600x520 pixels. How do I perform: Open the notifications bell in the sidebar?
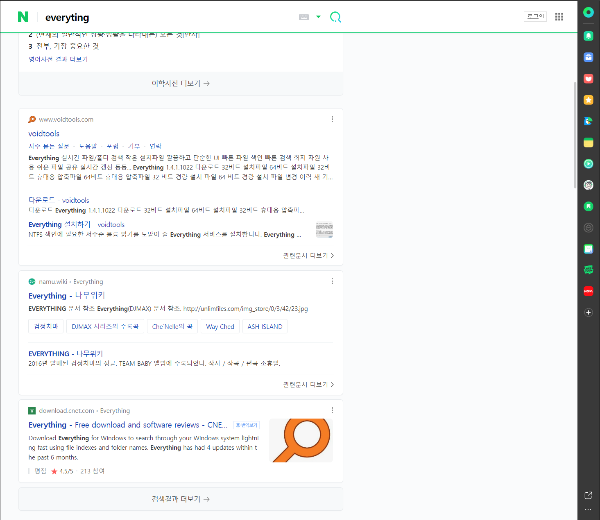point(589,36)
